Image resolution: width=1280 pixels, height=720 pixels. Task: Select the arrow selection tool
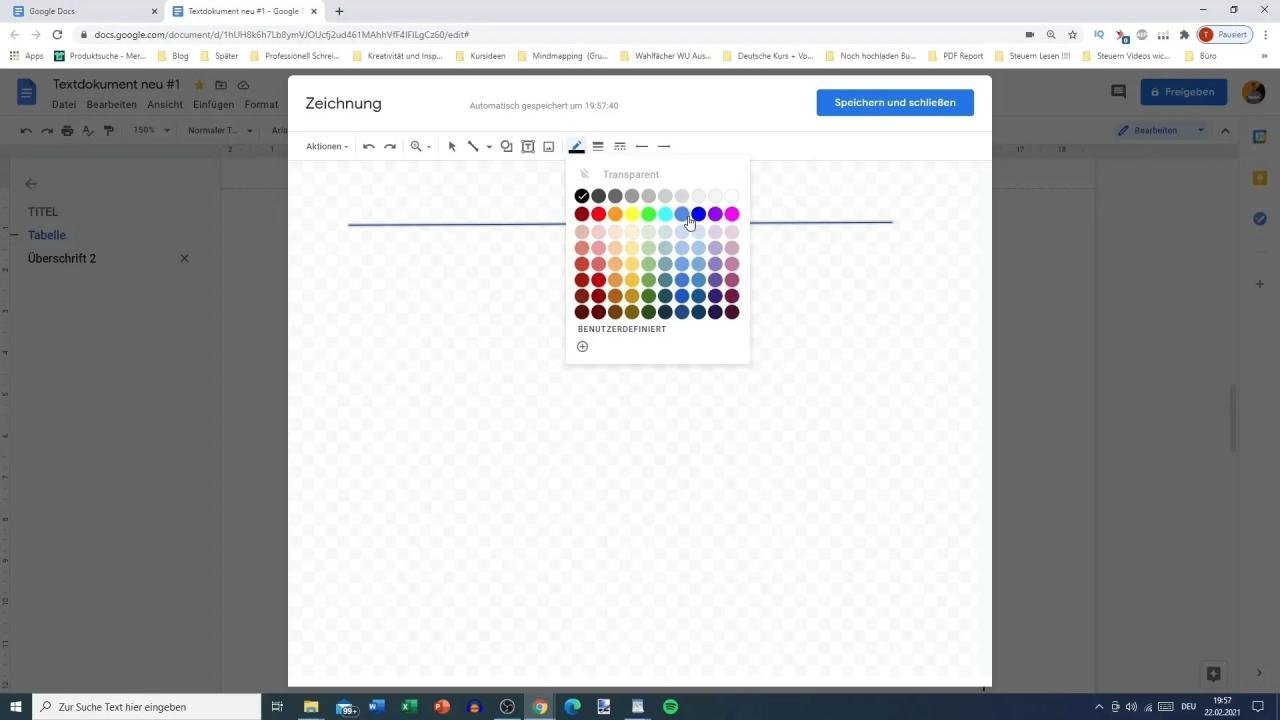(x=452, y=146)
